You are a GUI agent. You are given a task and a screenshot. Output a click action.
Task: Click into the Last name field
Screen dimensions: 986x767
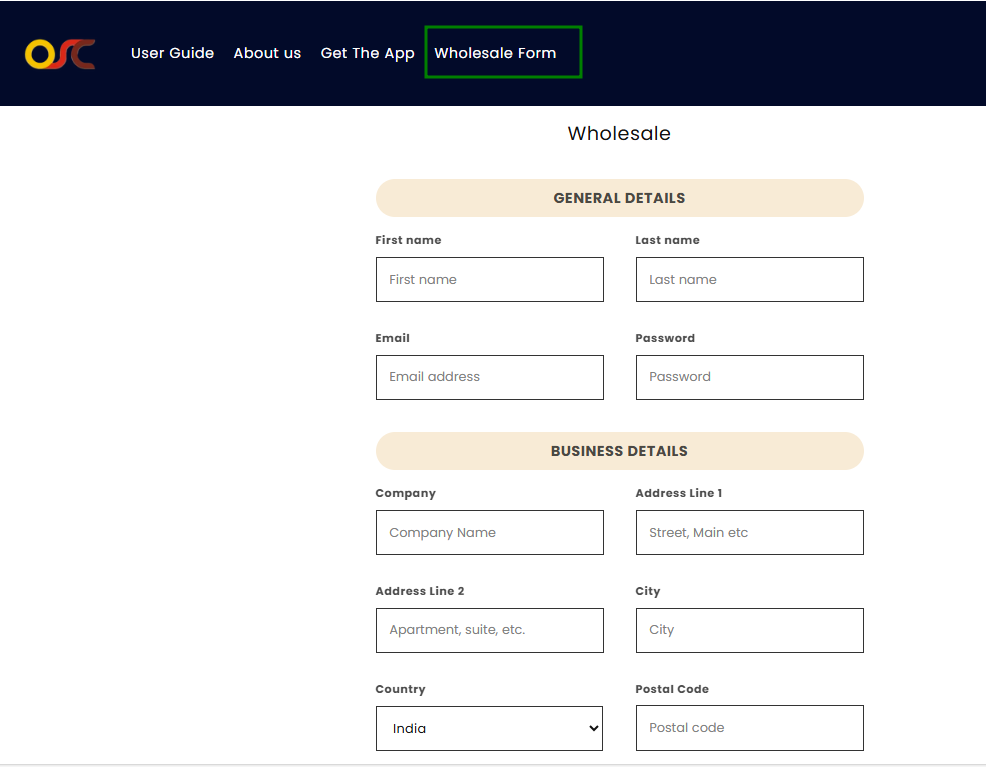[749, 280]
